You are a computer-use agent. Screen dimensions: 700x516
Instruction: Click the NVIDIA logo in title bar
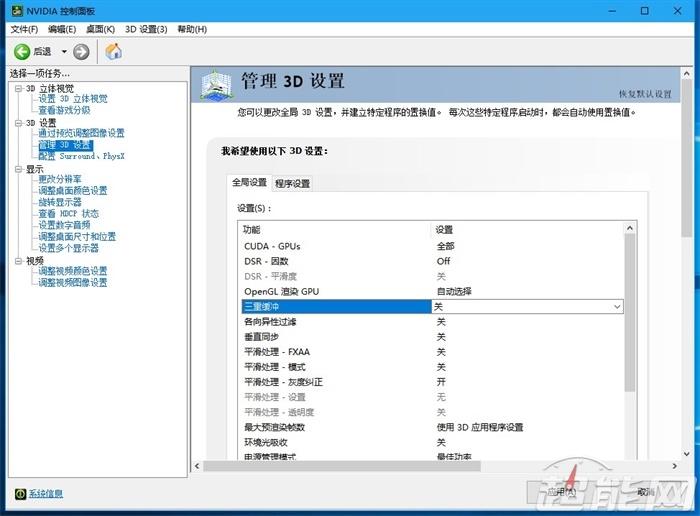click(17, 11)
